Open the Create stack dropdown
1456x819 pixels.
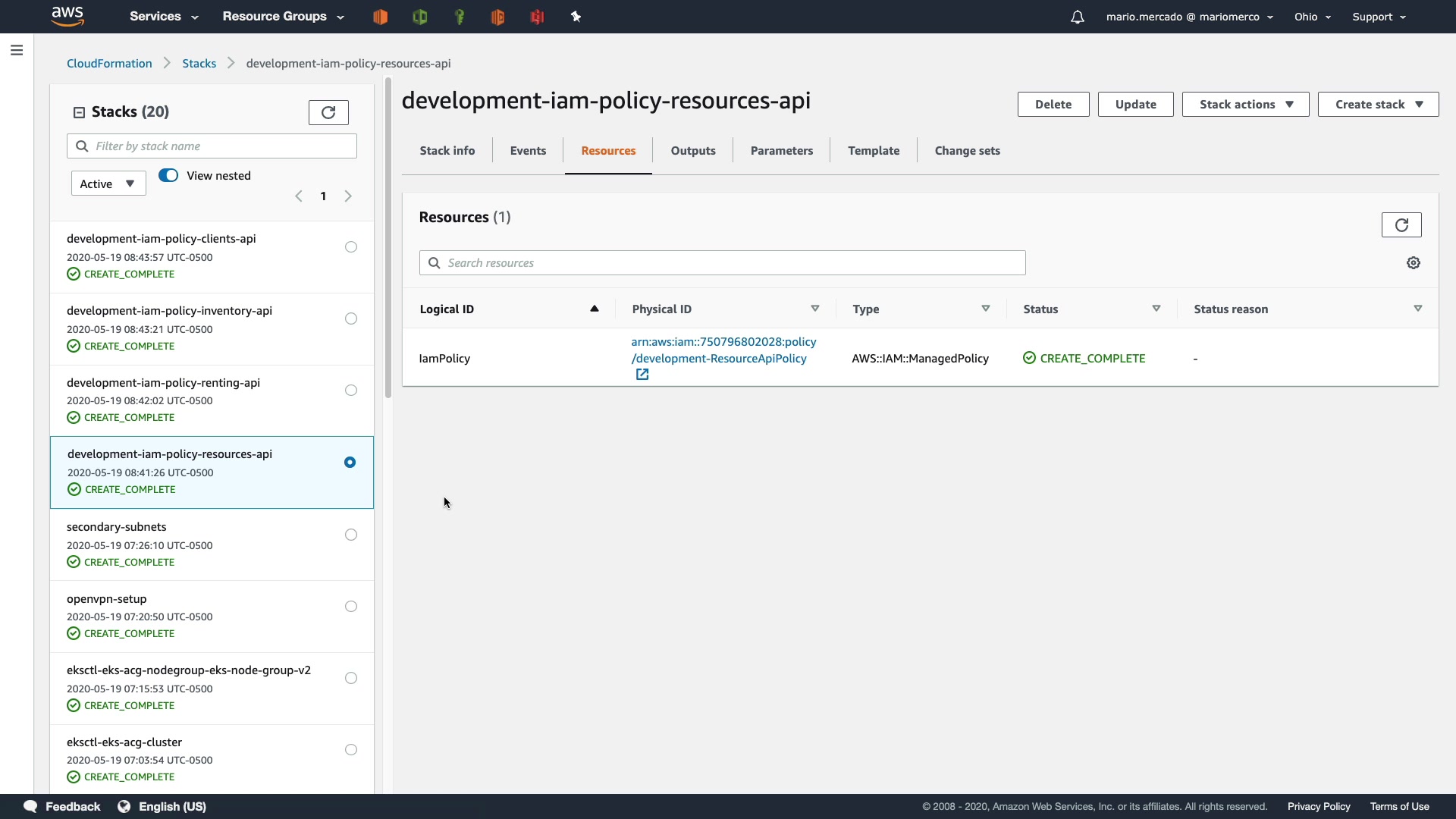(x=1378, y=105)
